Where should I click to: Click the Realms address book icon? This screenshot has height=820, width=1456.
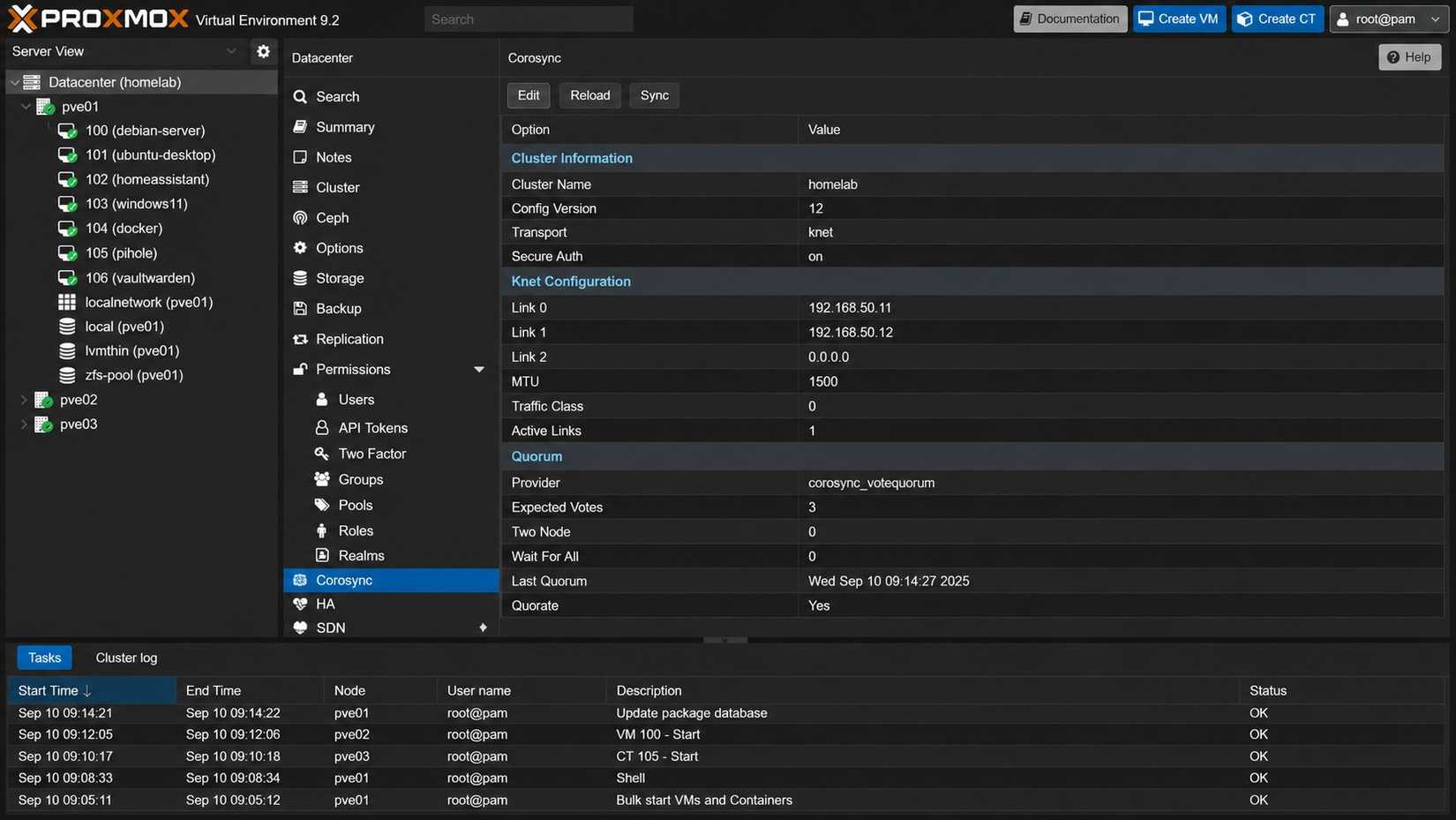tap(322, 555)
